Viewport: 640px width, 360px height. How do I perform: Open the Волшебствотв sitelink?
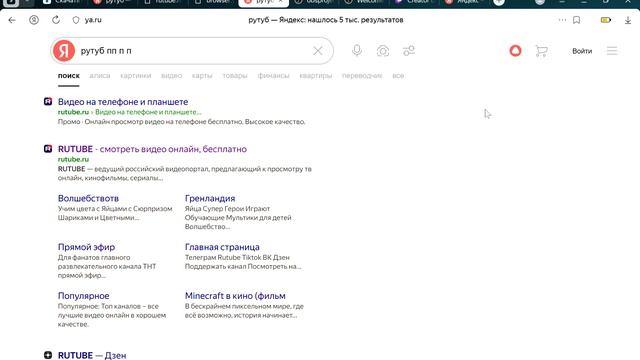click(x=88, y=198)
